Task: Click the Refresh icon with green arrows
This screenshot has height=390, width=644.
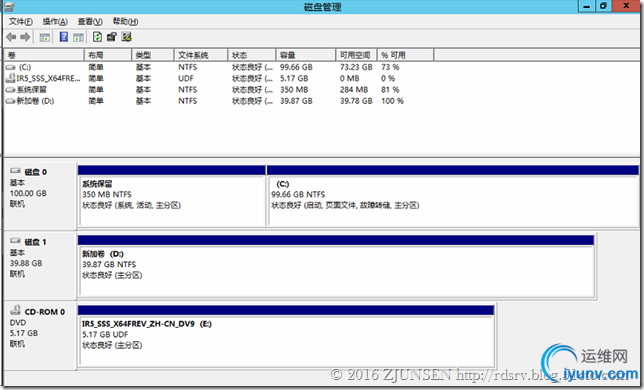Action: pyautogui.click(x=97, y=37)
